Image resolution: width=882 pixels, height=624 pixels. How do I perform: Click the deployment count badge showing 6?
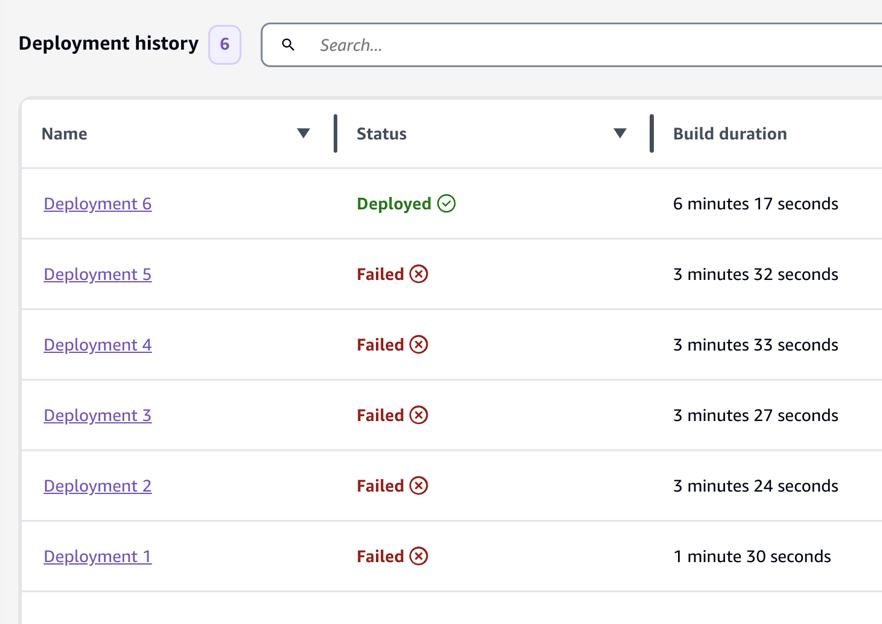225,44
